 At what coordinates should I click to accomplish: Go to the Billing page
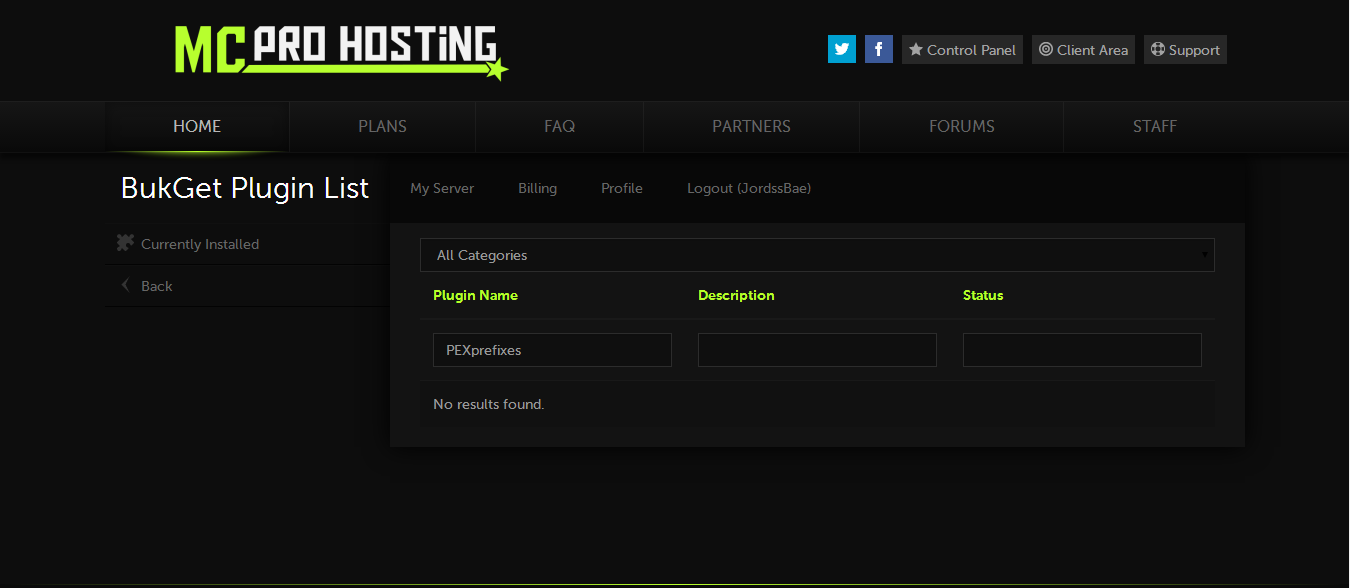(538, 188)
